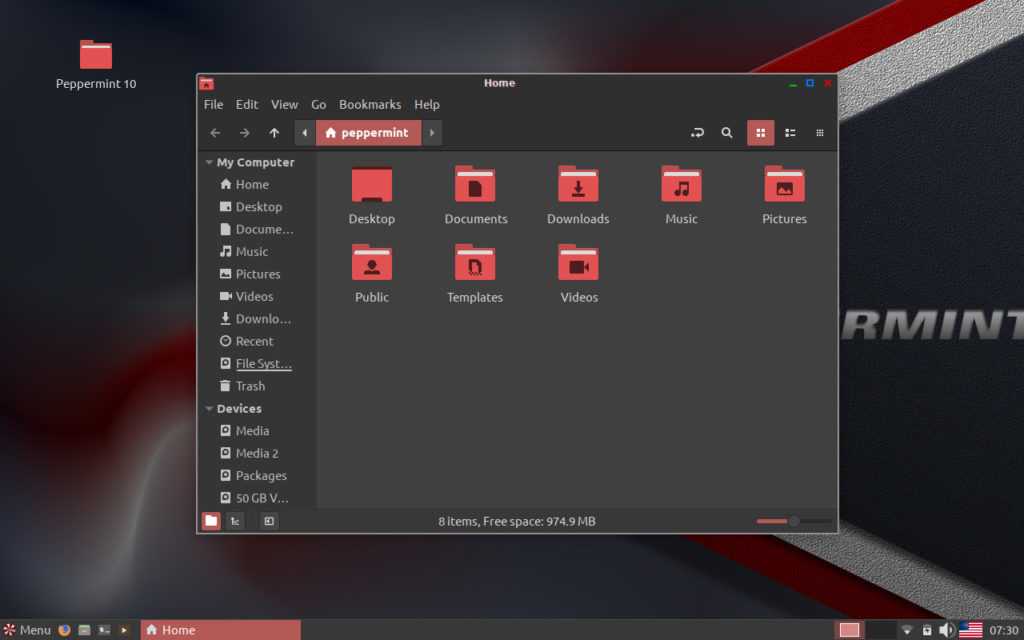Collapse the My Computer section

209,162
